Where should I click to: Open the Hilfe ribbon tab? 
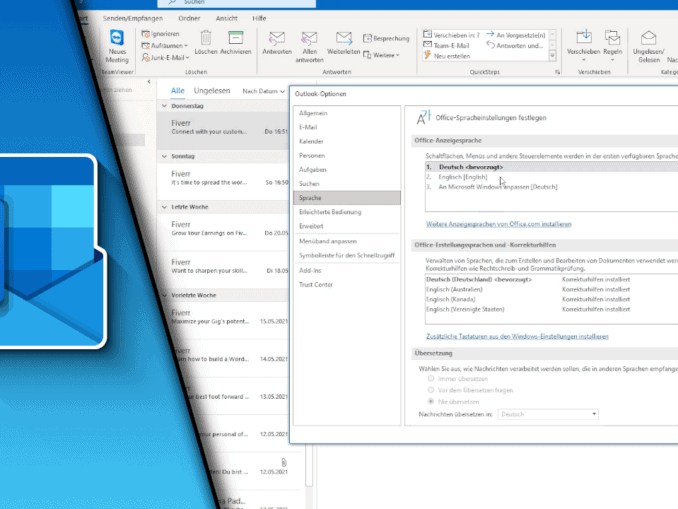(259, 18)
